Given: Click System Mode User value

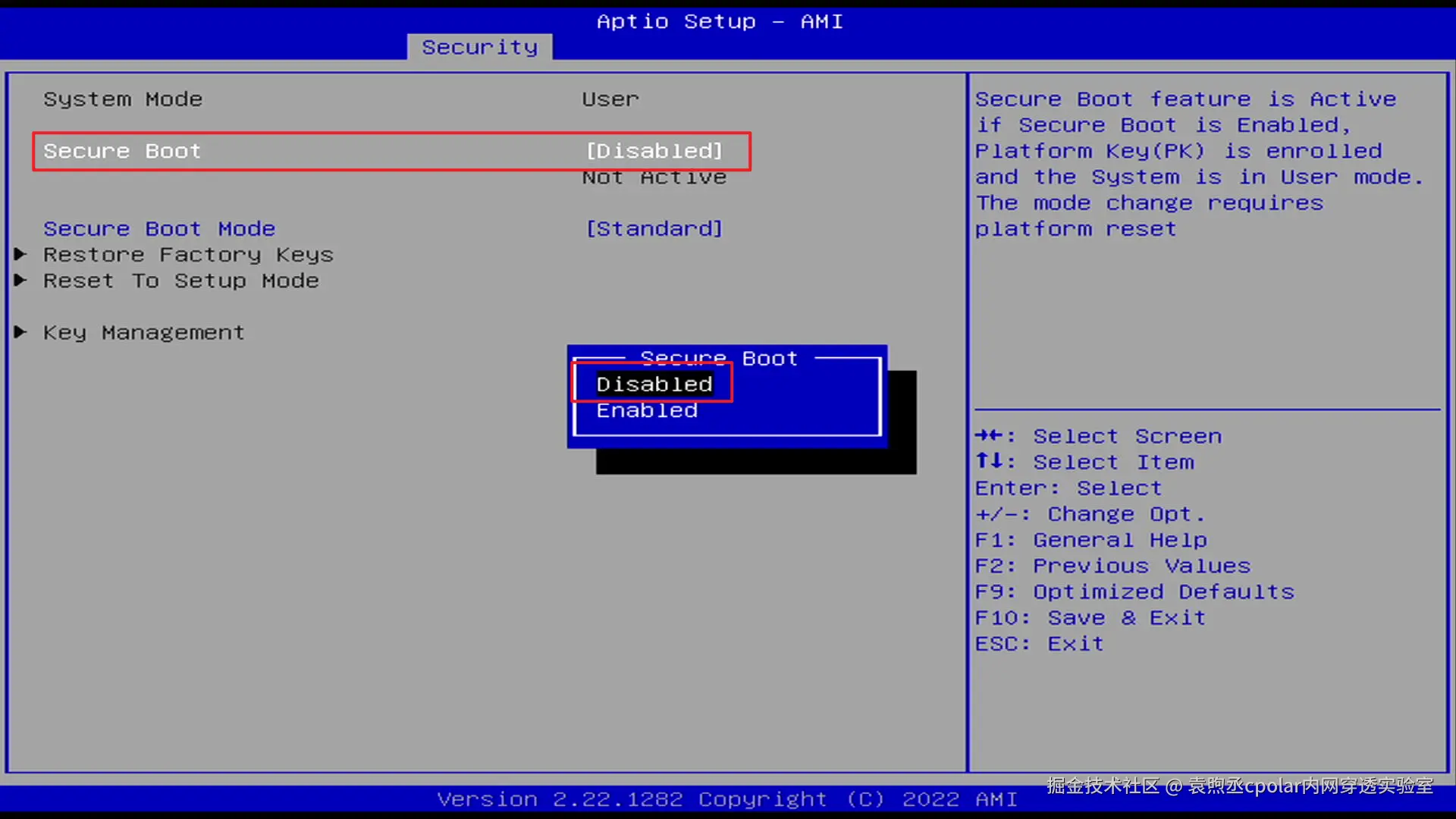Looking at the screenshot, I should tap(610, 99).
